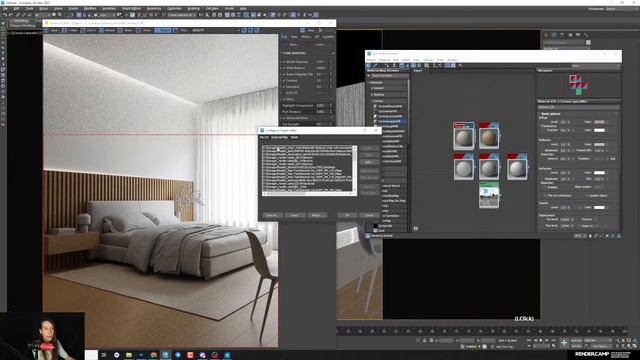Image resolution: width=640 pixels, height=360 pixels.
Task: Toggle Contrast checkbox in Tone Mapping
Action: click(x=284, y=80)
